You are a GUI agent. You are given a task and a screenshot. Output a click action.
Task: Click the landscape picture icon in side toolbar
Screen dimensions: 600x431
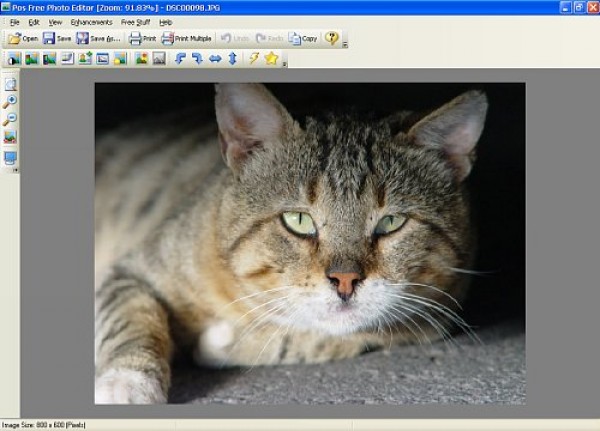[10, 137]
